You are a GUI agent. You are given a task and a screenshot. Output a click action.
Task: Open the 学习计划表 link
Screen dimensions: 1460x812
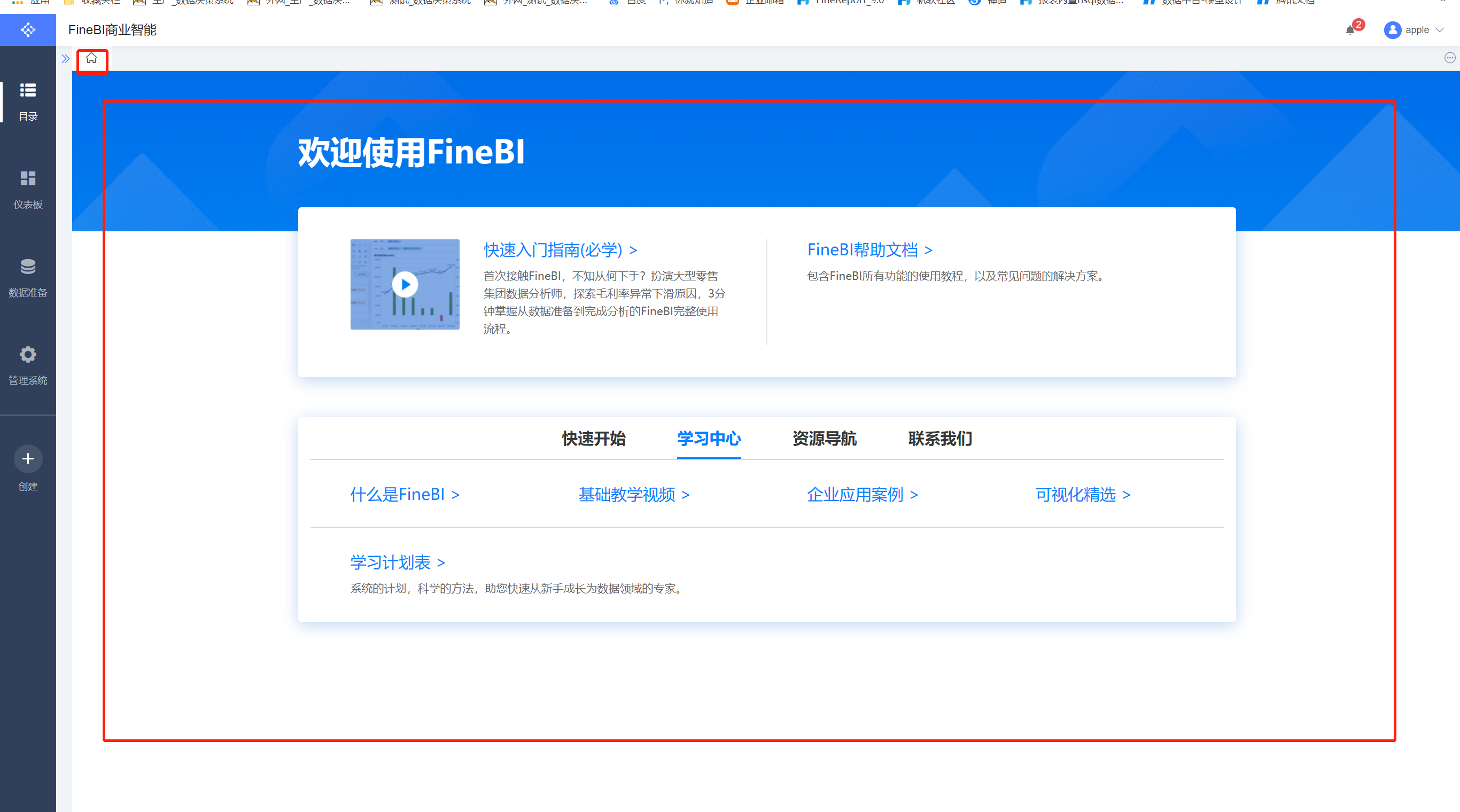click(x=397, y=562)
